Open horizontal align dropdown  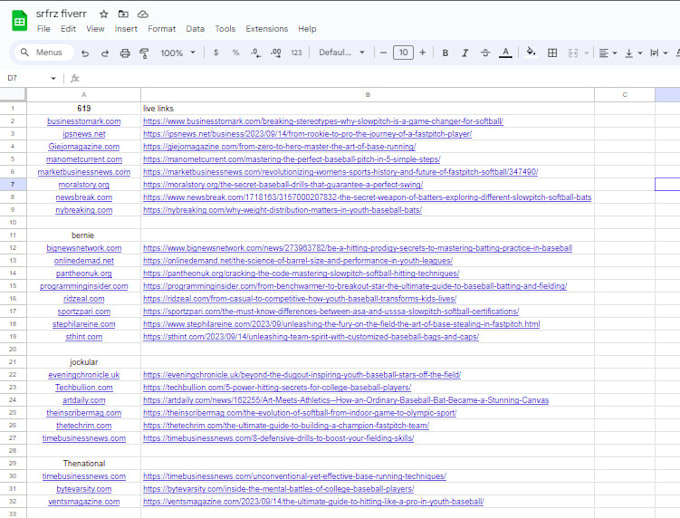tap(608, 53)
